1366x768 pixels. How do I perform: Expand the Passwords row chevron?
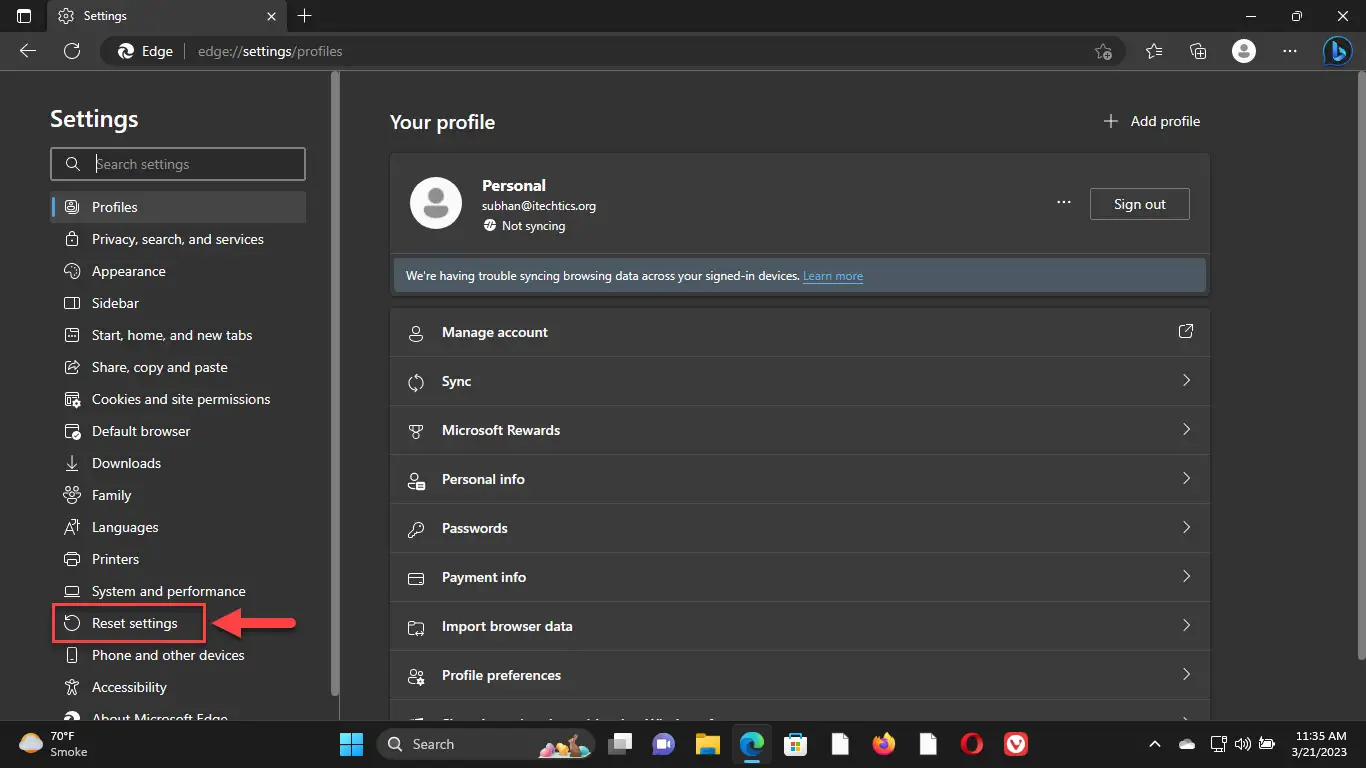pos(1187,527)
